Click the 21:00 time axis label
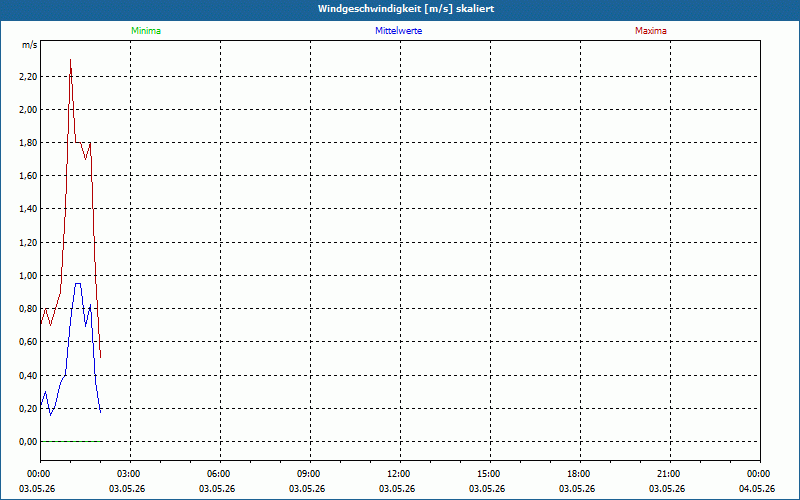This screenshot has height=500, width=800. click(670, 474)
